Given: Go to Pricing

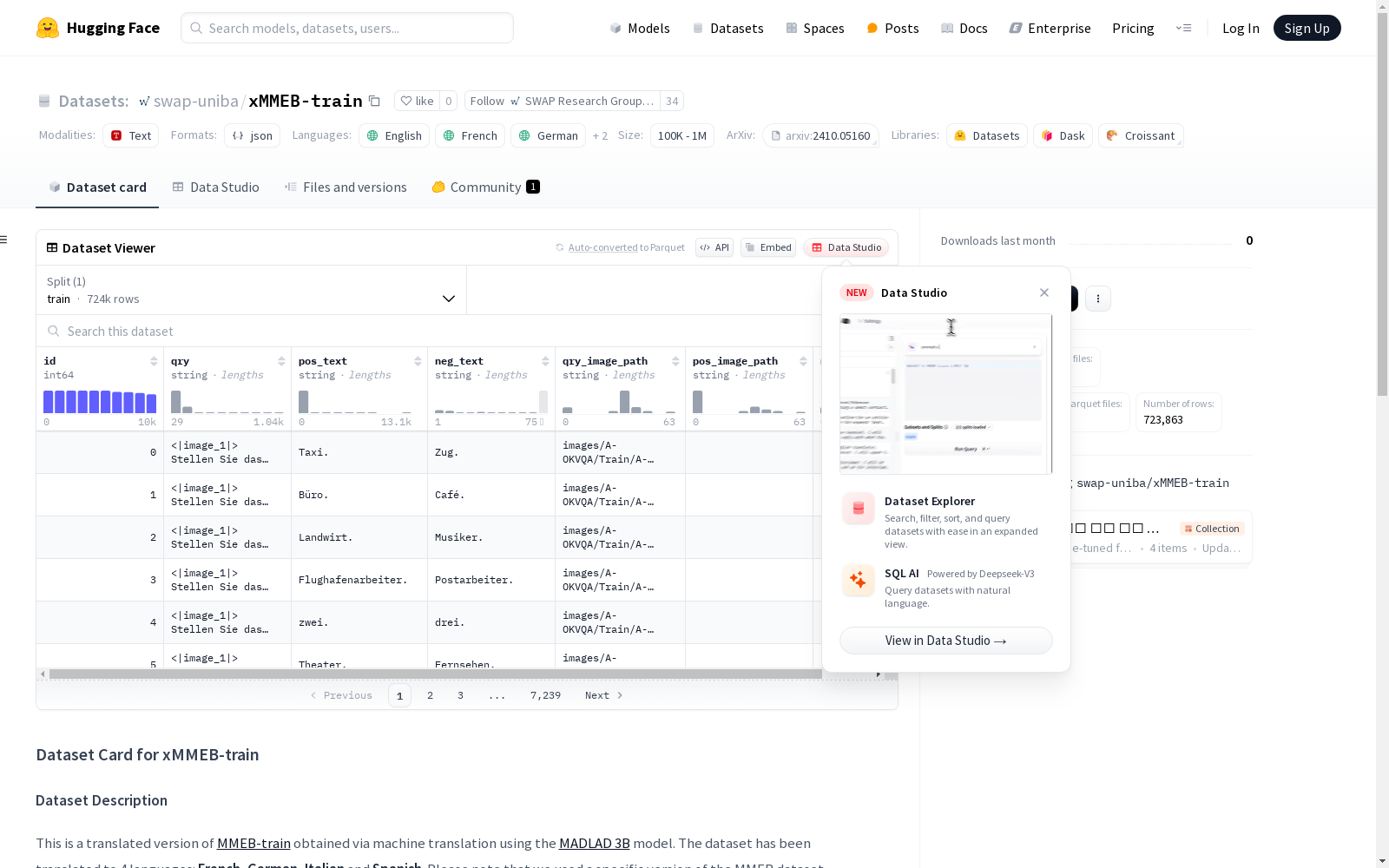Looking at the screenshot, I should [x=1133, y=28].
